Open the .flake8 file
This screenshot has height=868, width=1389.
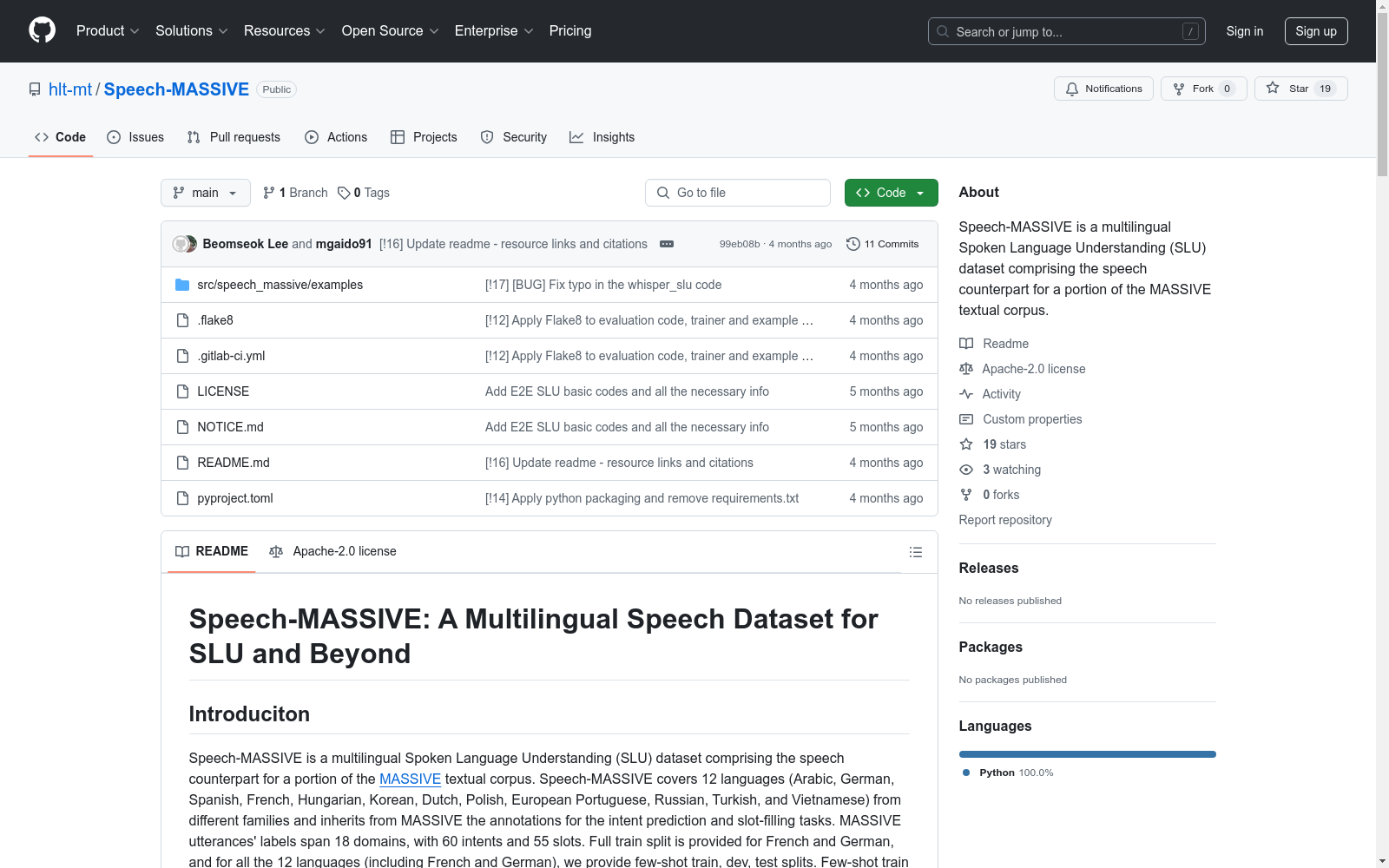pos(215,320)
